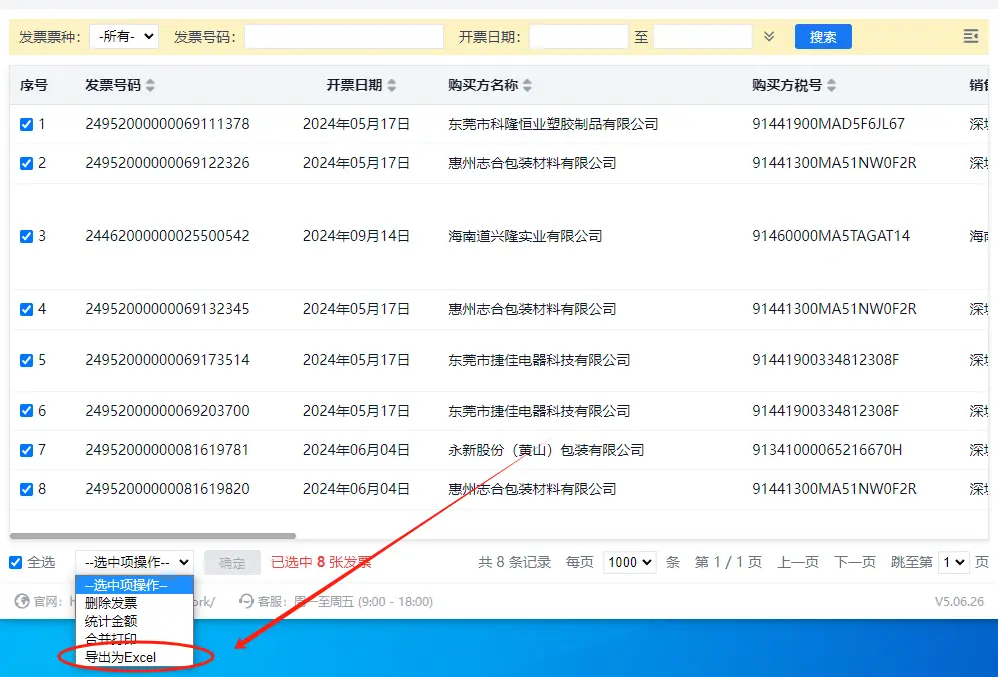This screenshot has height=677, width=998.
Task: Click invoice number 24952000000069173514
Action: pyautogui.click(x=167, y=361)
